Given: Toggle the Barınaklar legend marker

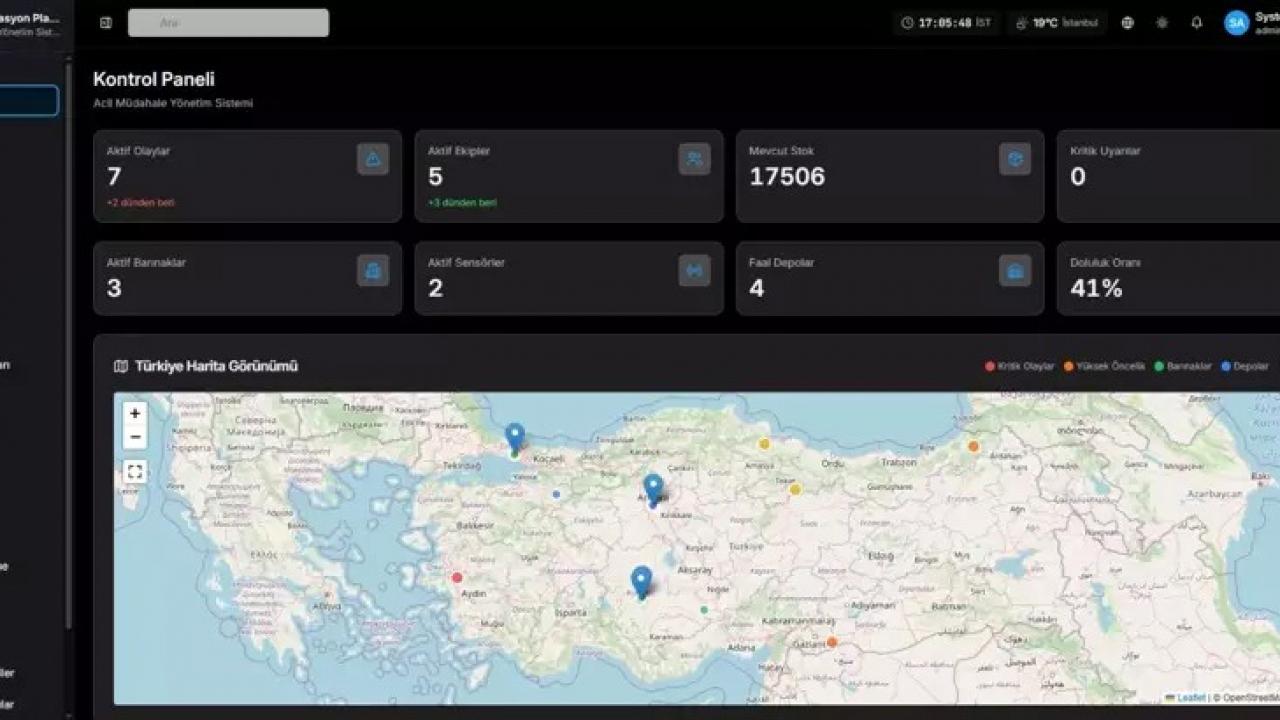Looking at the screenshot, I should point(1186,366).
